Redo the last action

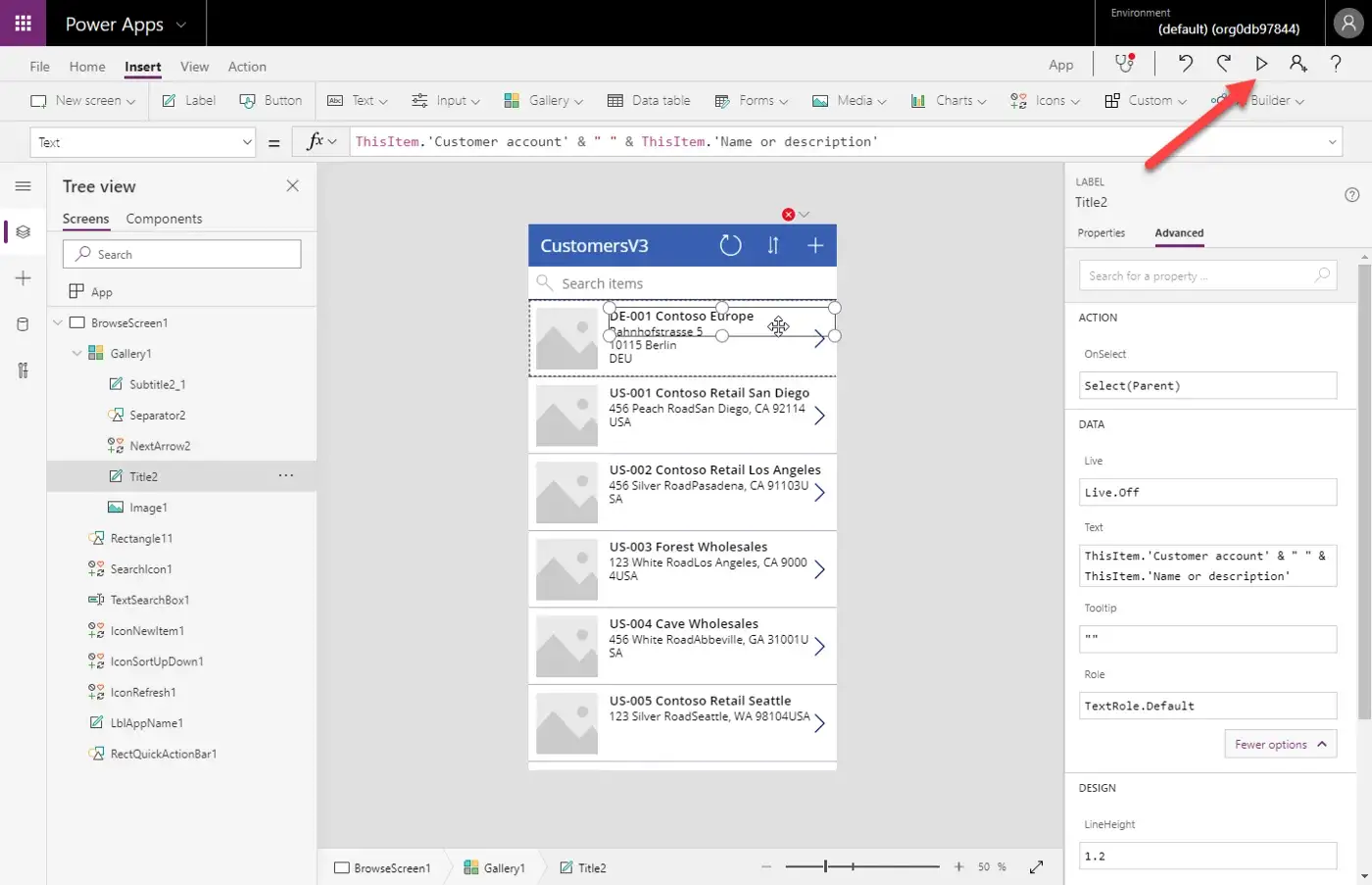(1224, 64)
